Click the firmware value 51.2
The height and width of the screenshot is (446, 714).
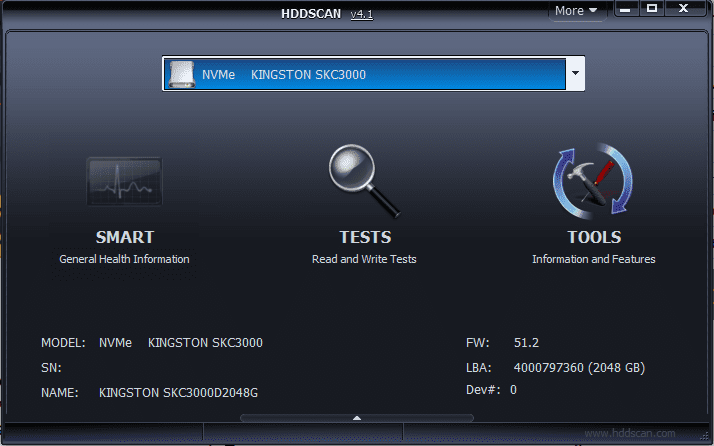pos(526,343)
